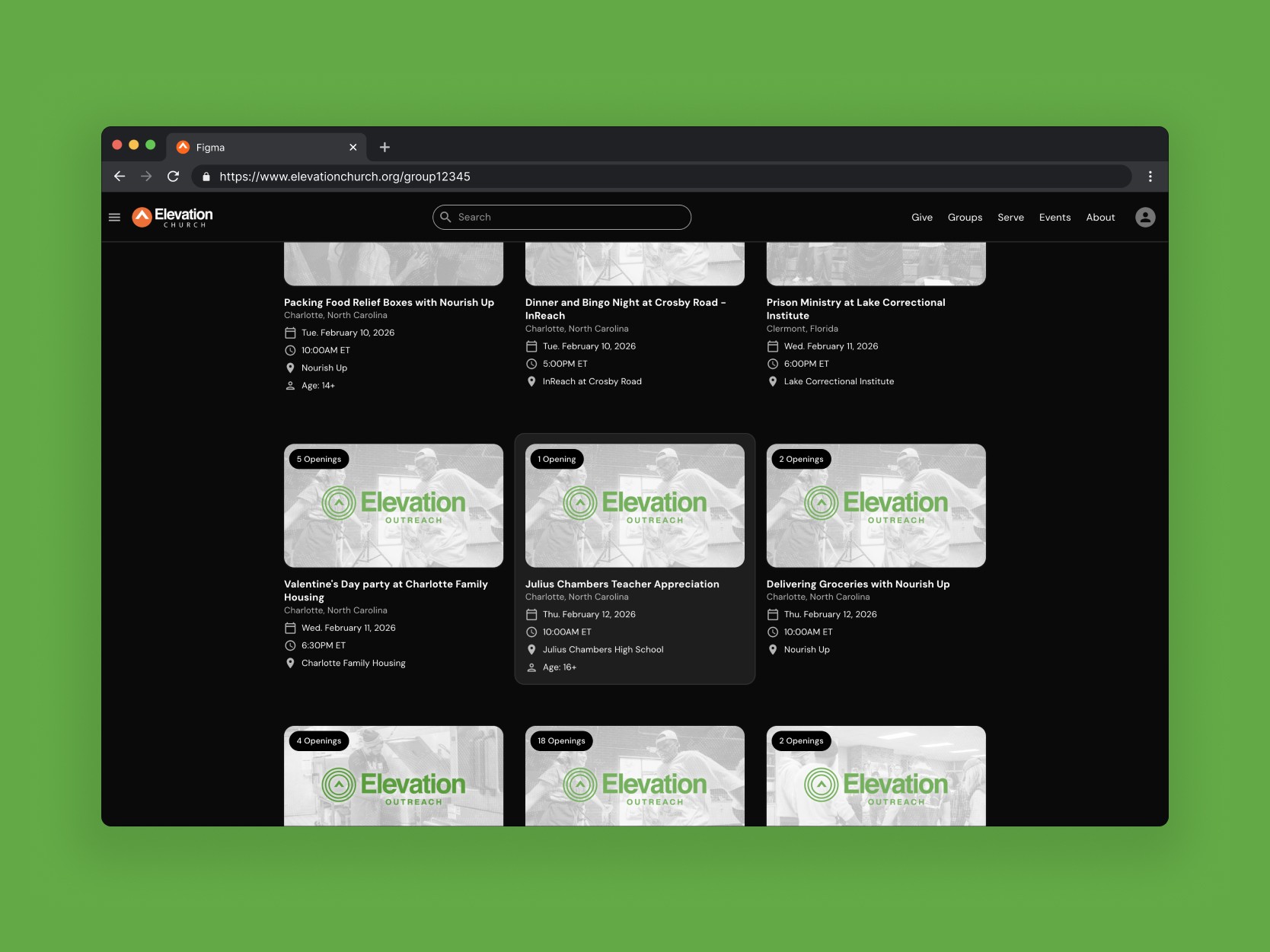Click location pin beside InReach at Crosby Road
The width and height of the screenshot is (1270, 952).
pyautogui.click(x=531, y=381)
